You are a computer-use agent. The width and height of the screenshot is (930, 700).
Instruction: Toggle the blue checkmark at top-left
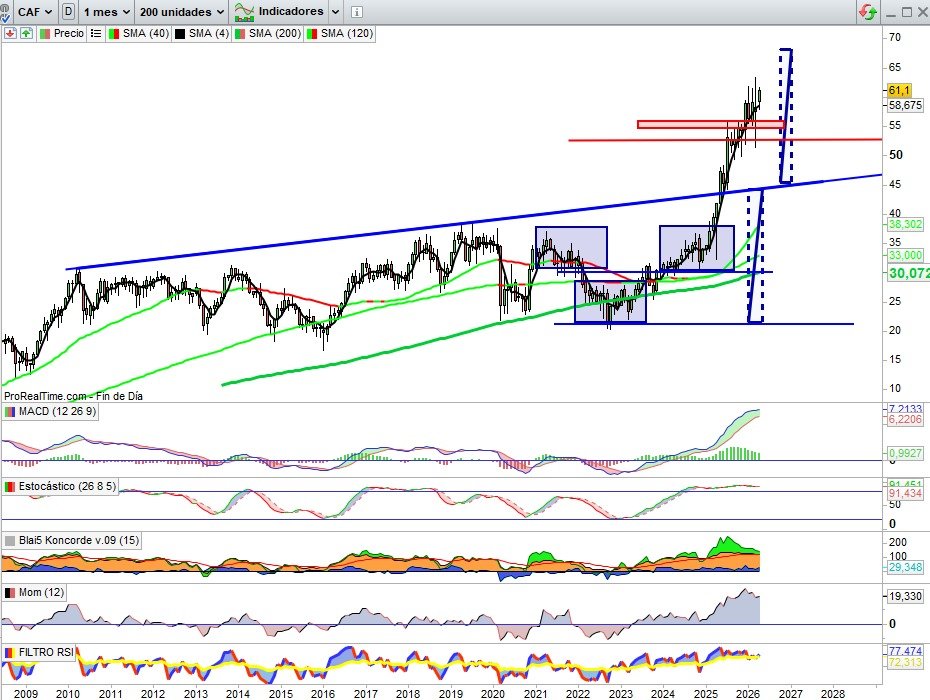pos(4,19)
